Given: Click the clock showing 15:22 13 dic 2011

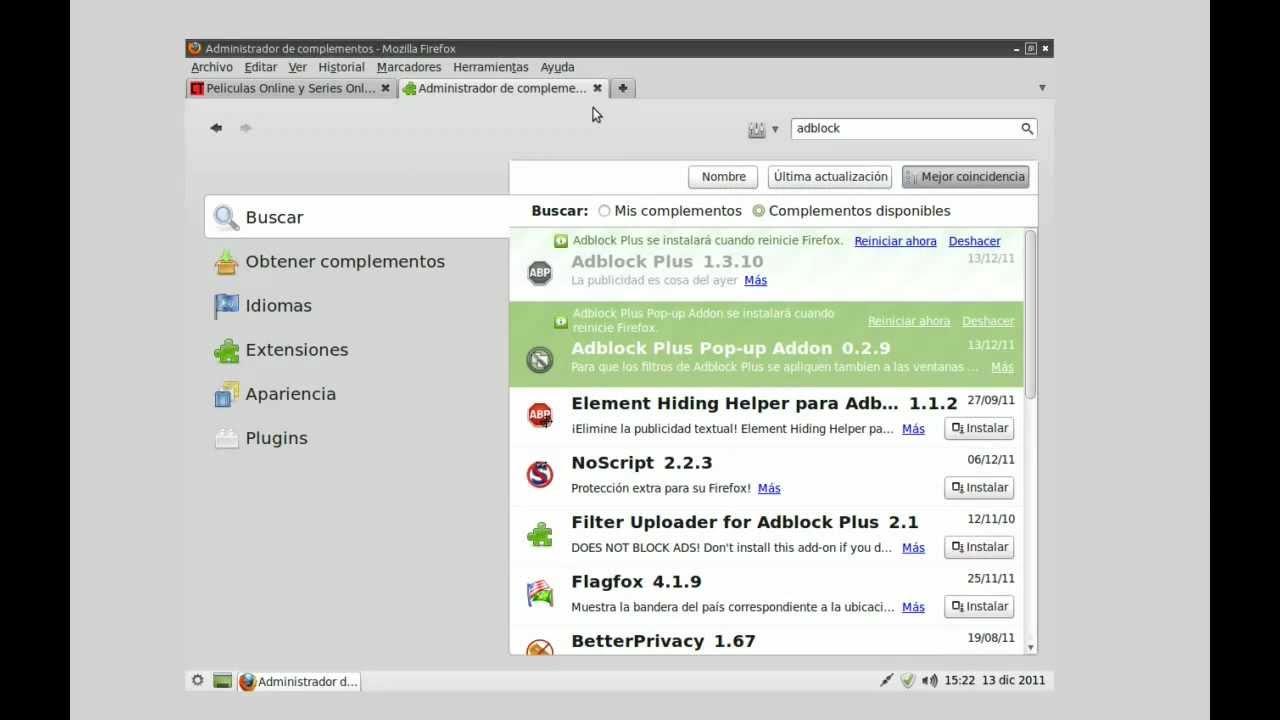Looking at the screenshot, I should tap(995, 680).
